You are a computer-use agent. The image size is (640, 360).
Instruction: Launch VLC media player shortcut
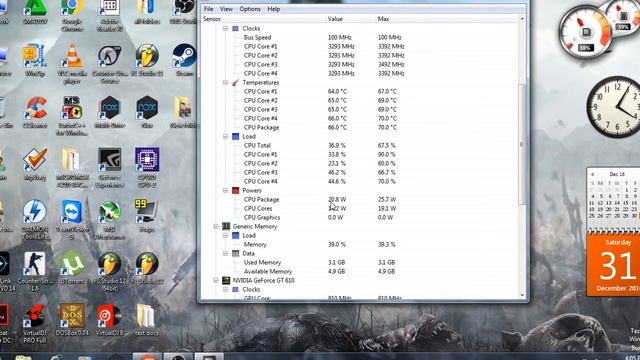coord(72,62)
